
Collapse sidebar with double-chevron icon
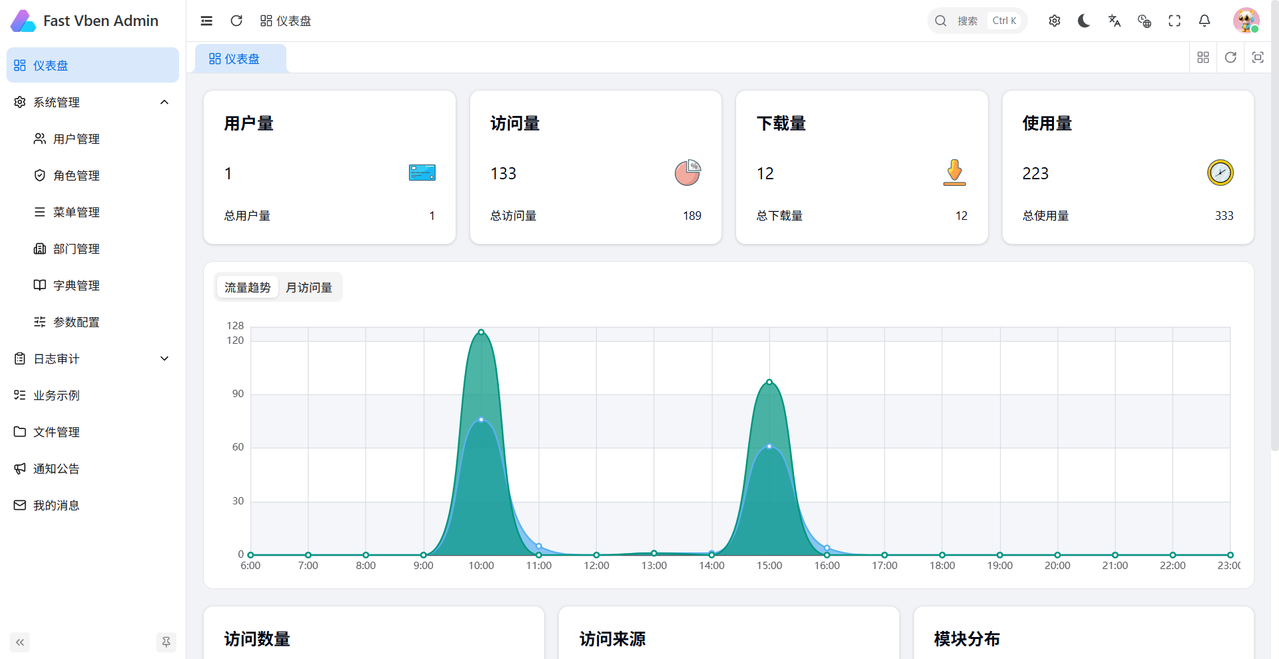pyautogui.click(x=20, y=642)
